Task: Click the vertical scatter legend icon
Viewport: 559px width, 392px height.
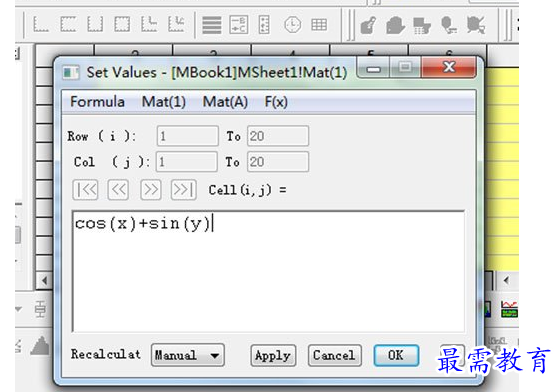Action: 264,25
